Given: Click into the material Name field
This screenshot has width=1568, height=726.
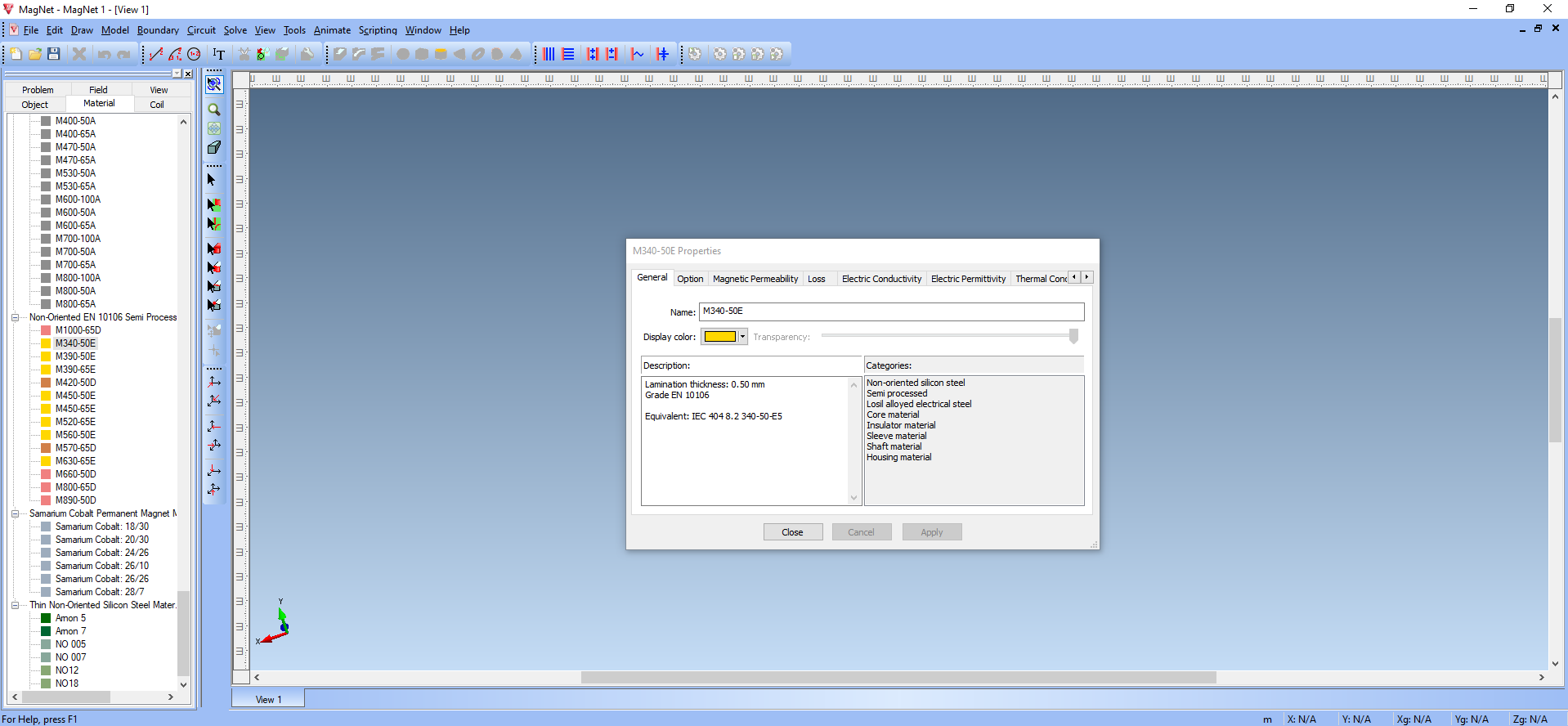Looking at the screenshot, I should pos(891,311).
